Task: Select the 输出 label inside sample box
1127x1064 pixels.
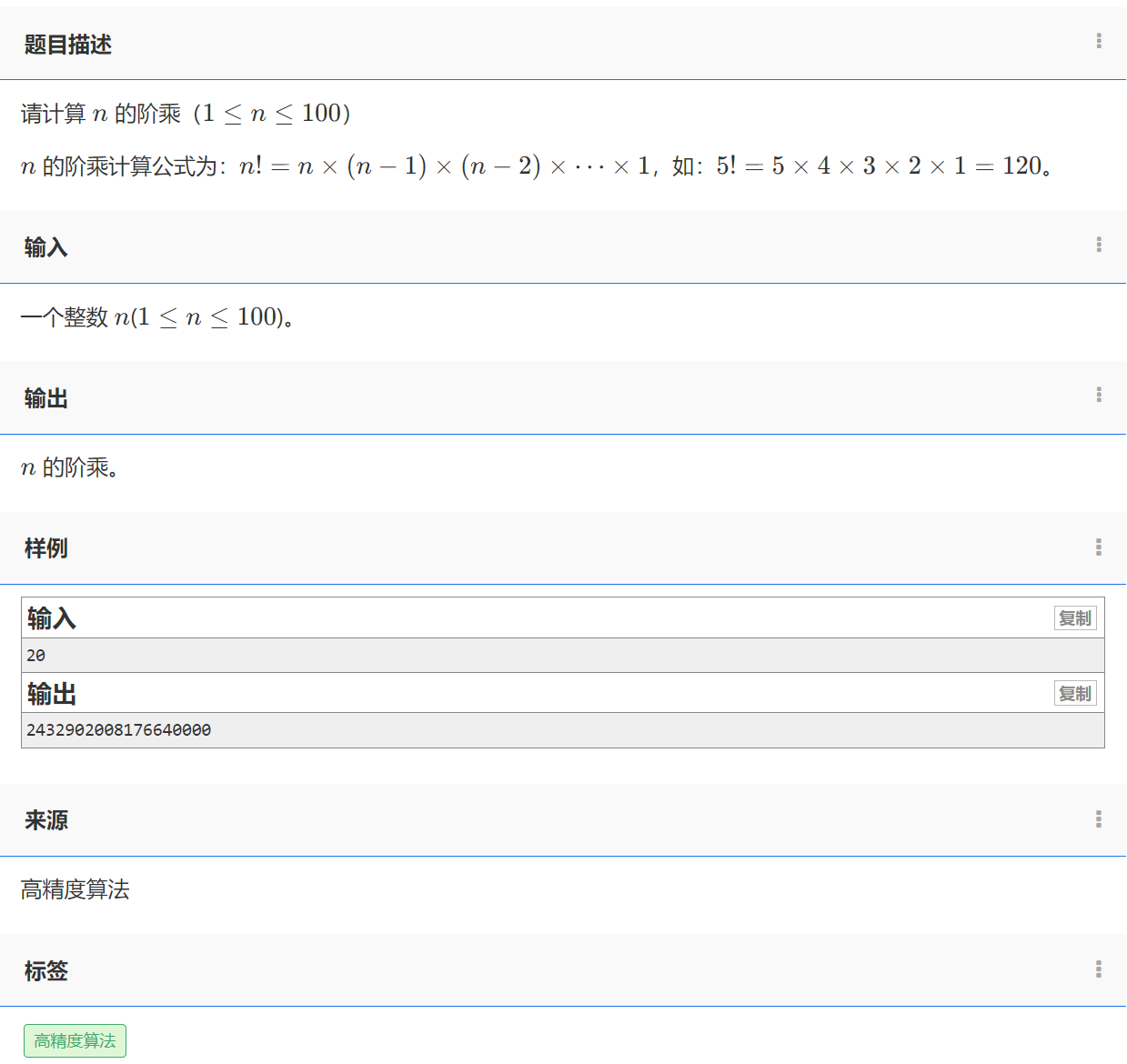Action: [x=50, y=693]
